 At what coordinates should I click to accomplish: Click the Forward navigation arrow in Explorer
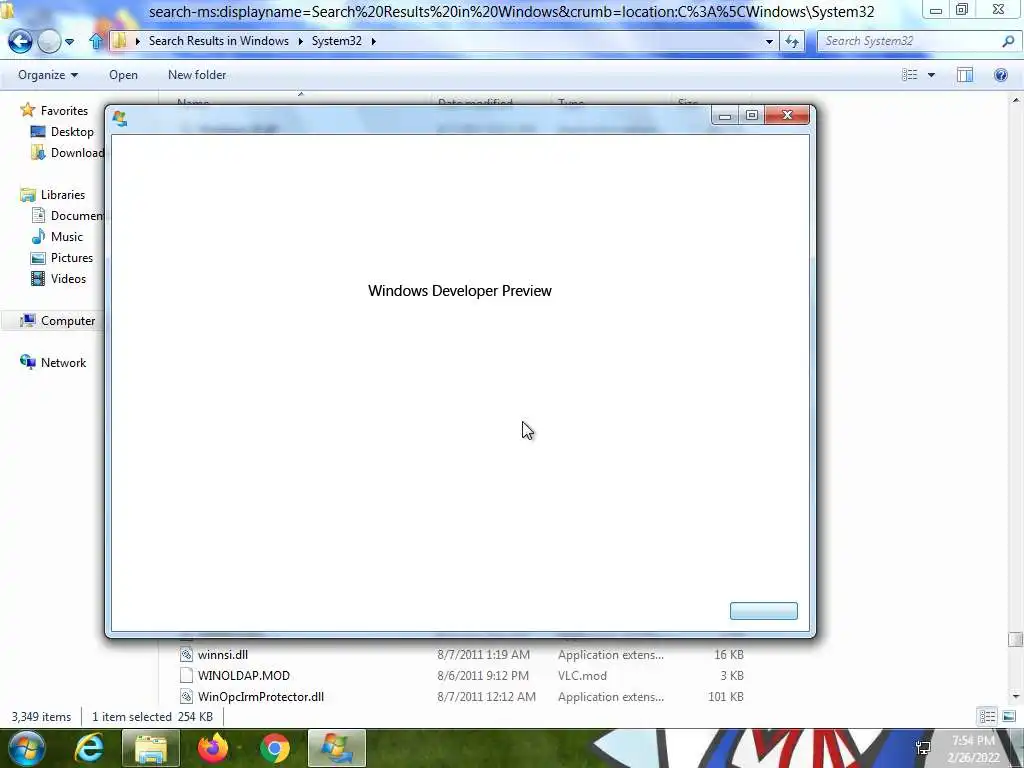pos(49,42)
